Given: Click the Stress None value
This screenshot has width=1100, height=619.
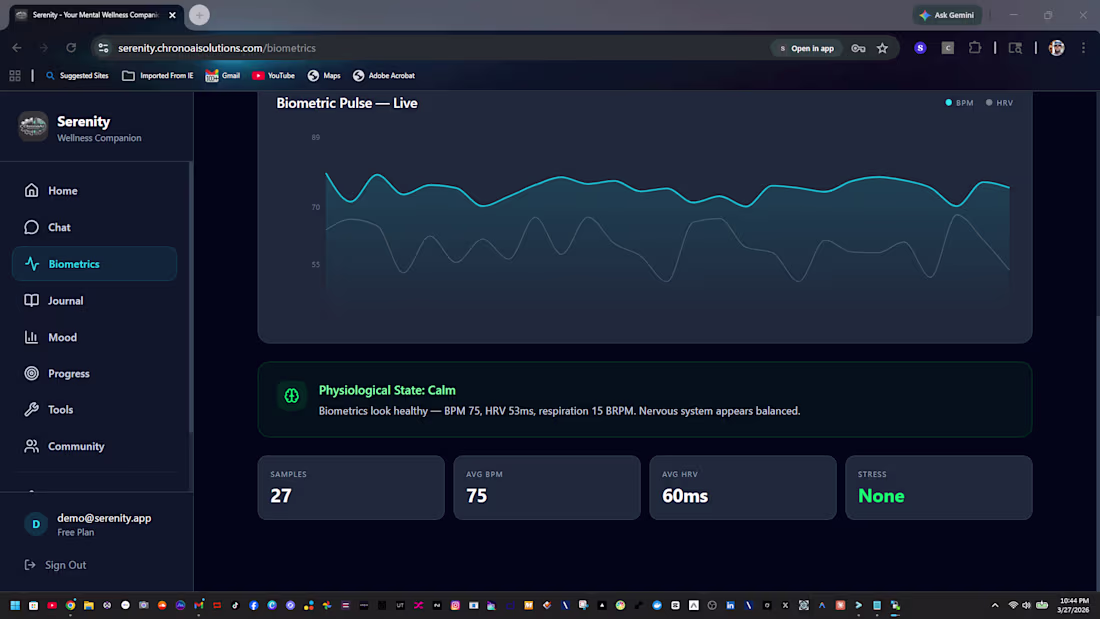Looking at the screenshot, I should (x=881, y=496).
